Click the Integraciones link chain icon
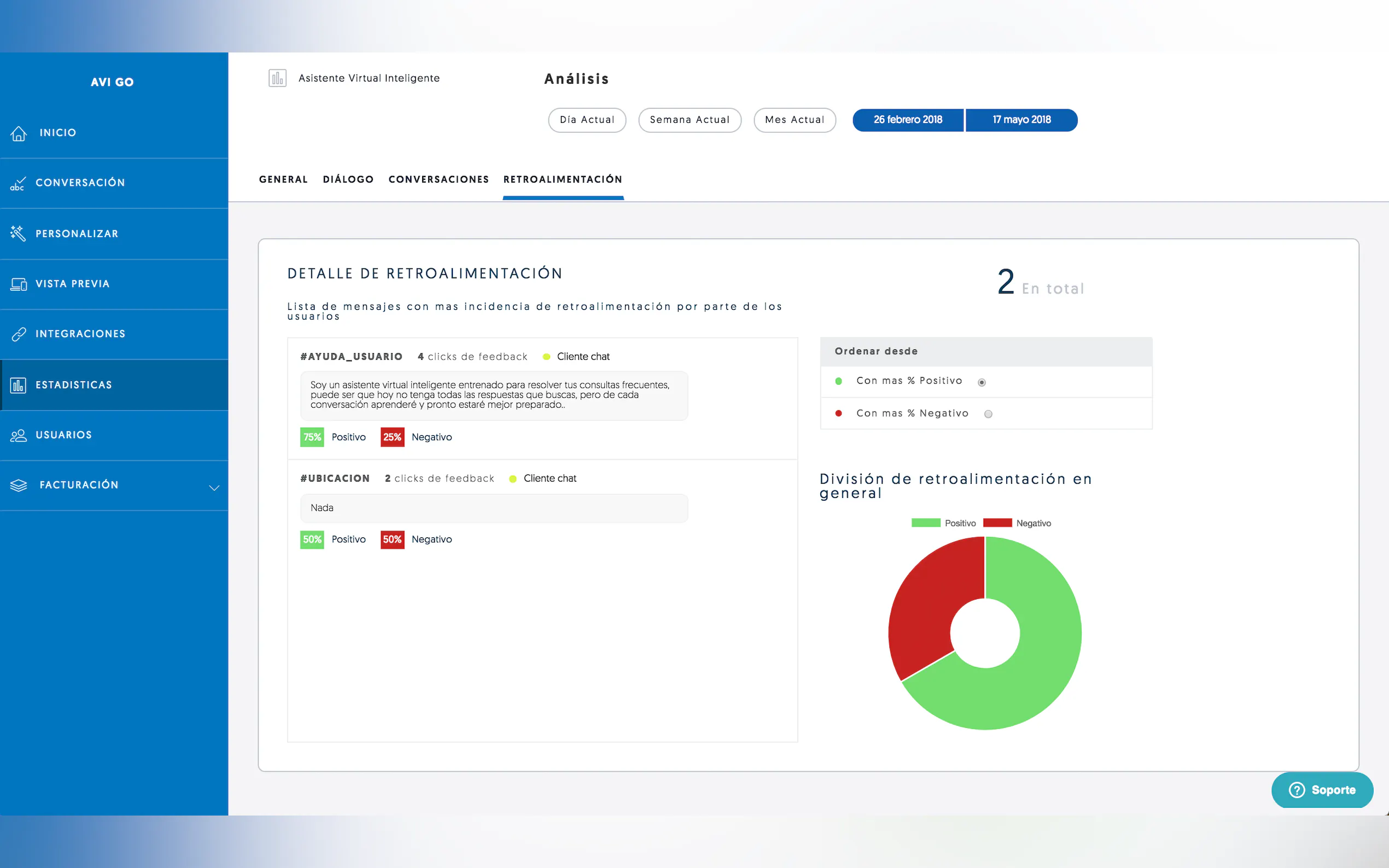The height and width of the screenshot is (868, 1389). [19, 334]
